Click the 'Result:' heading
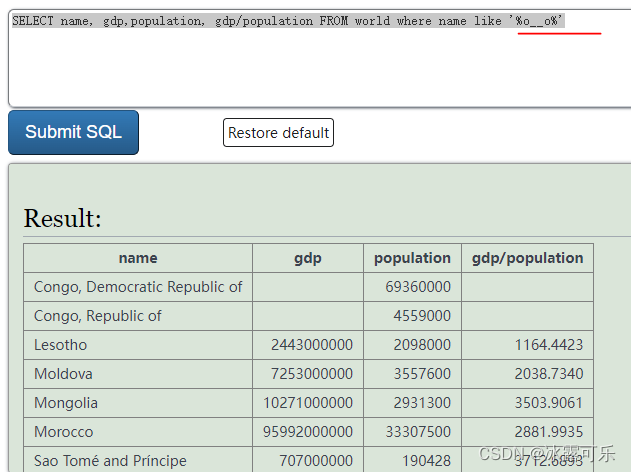The height and width of the screenshot is (472, 631). point(62,218)
